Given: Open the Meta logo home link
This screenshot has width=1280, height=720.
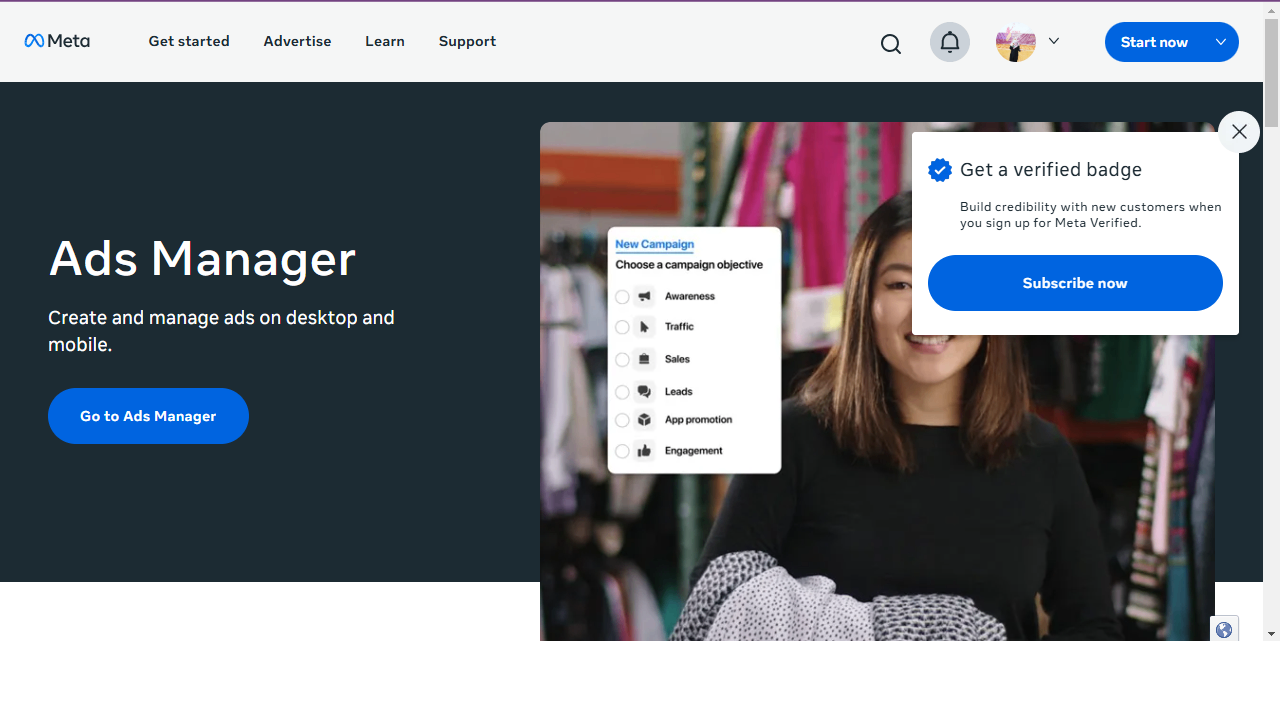Looking at the screenshot, I should [57, 41].
